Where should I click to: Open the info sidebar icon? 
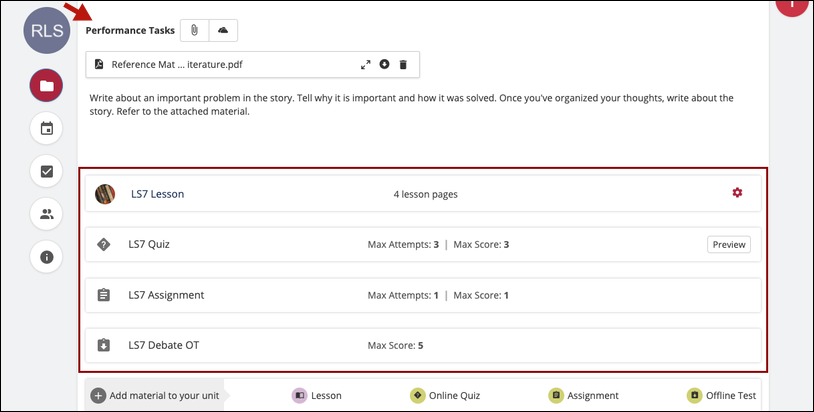click(47, 257)
